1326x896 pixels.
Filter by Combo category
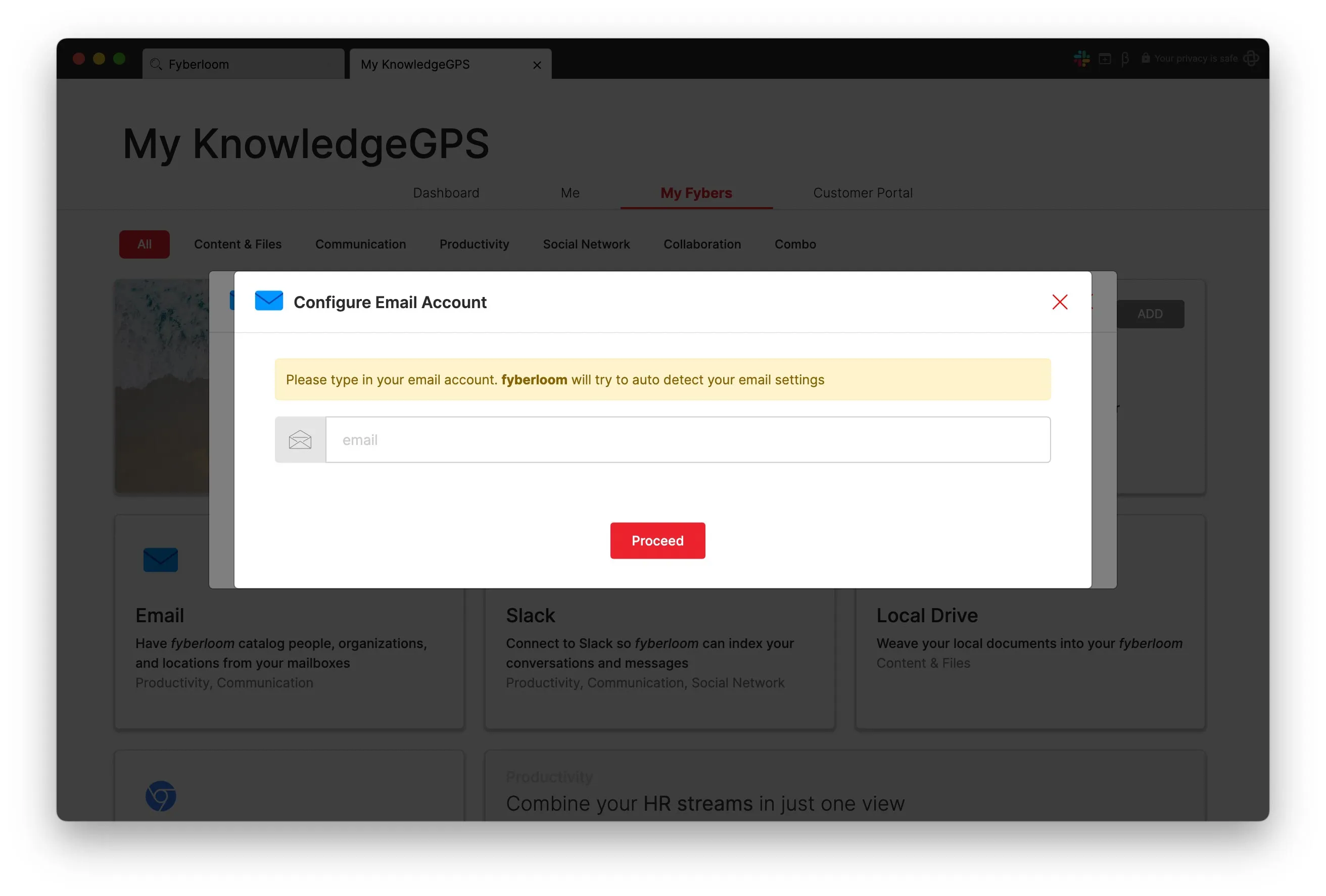tap(795, 244)
